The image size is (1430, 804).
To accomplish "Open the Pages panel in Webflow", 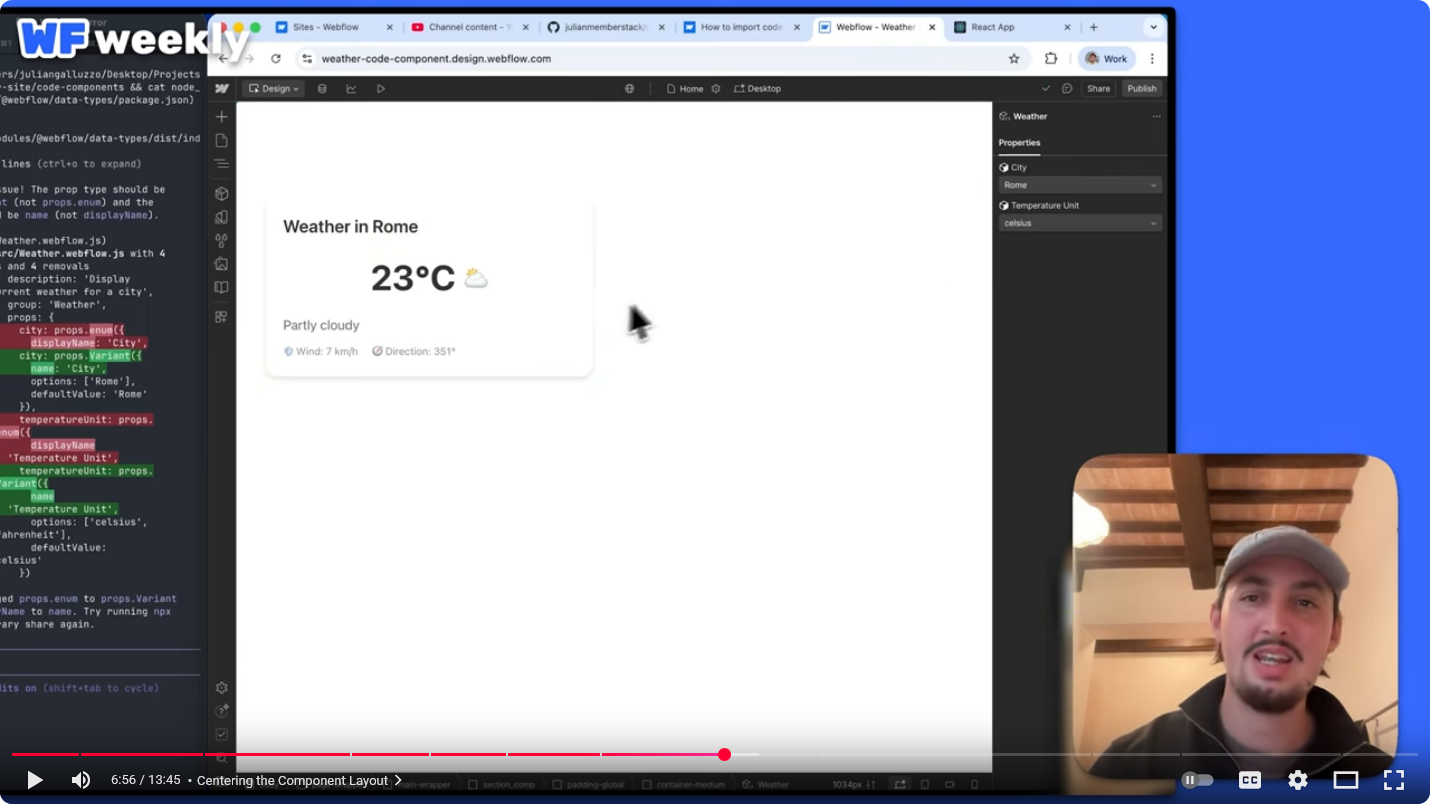I will 222,141.
